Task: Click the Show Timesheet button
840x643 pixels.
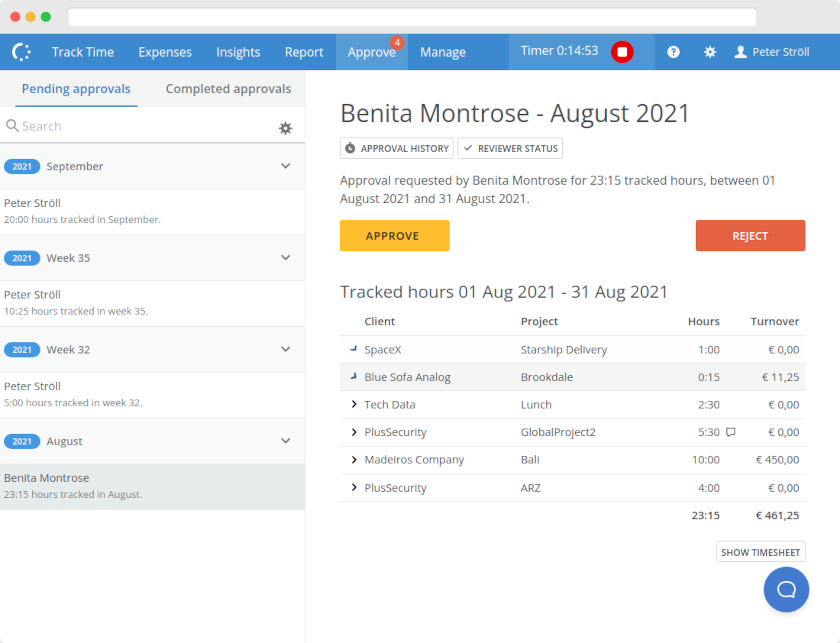Action: pyautogui.click(x=760, y=551)
